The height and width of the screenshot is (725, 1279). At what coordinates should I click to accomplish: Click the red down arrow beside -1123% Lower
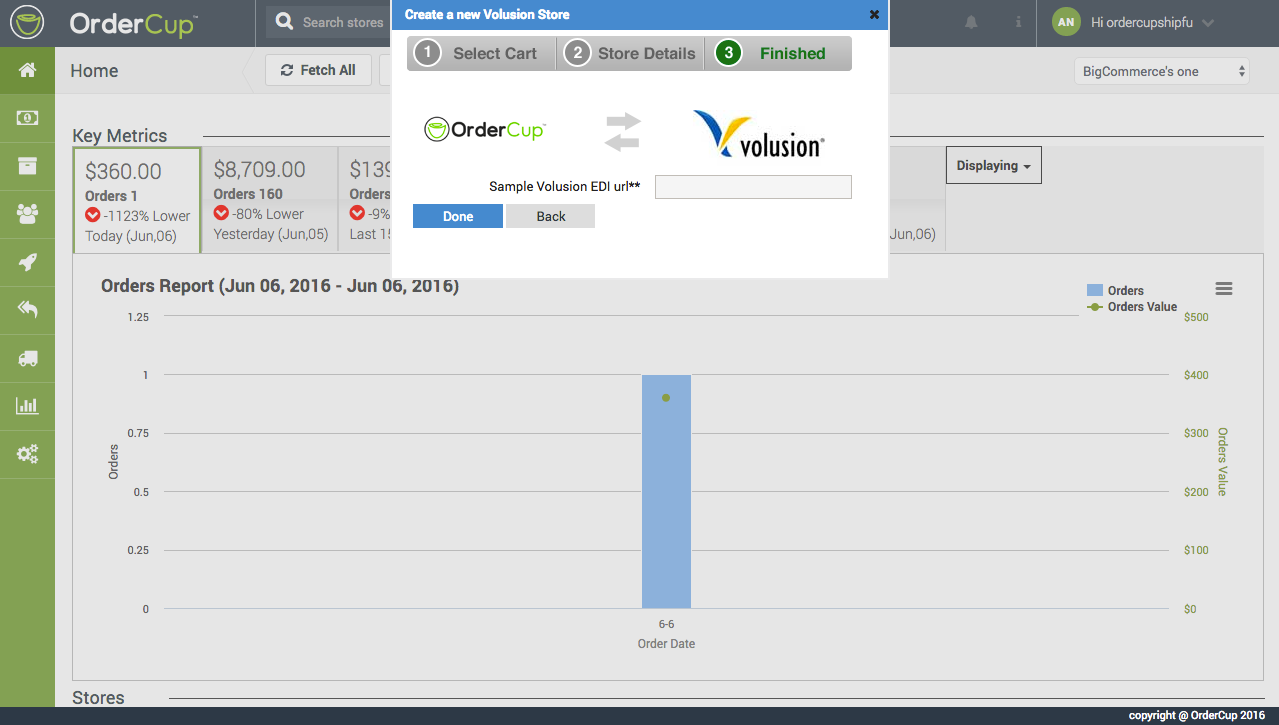tap(93, 216)
